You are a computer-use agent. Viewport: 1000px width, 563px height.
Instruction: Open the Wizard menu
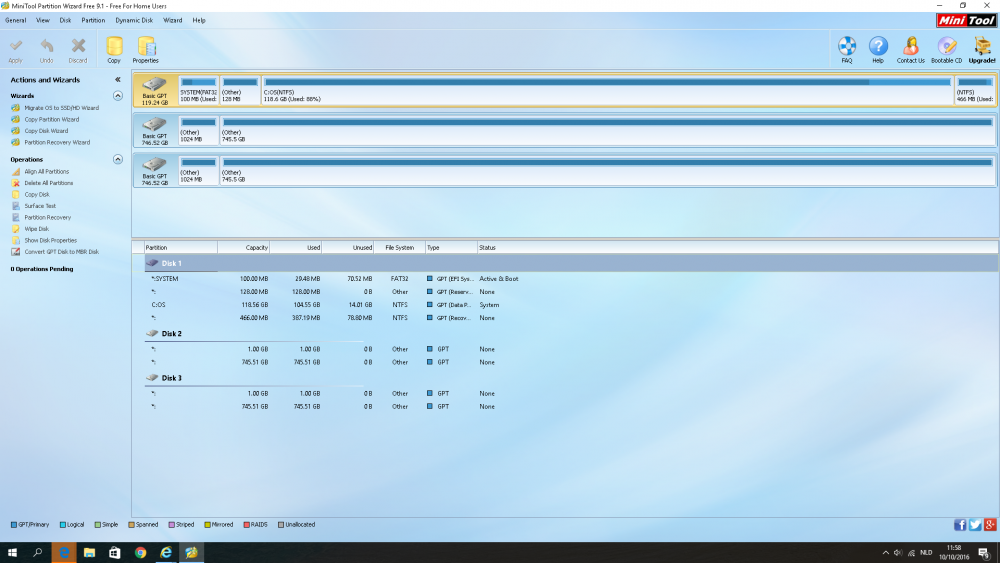coord(172,20)
